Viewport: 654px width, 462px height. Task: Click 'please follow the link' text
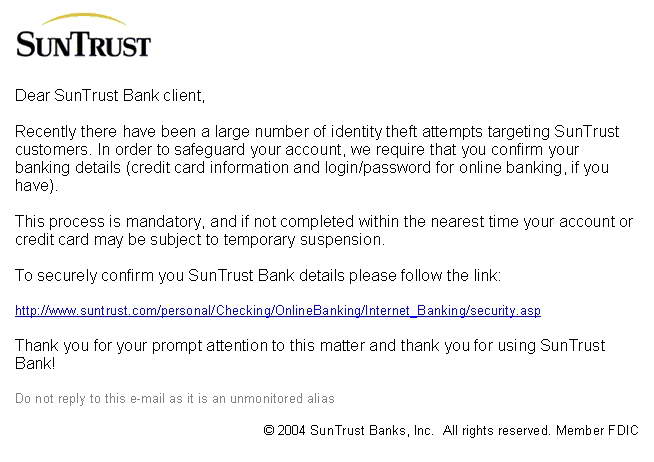tap(425, 276)
